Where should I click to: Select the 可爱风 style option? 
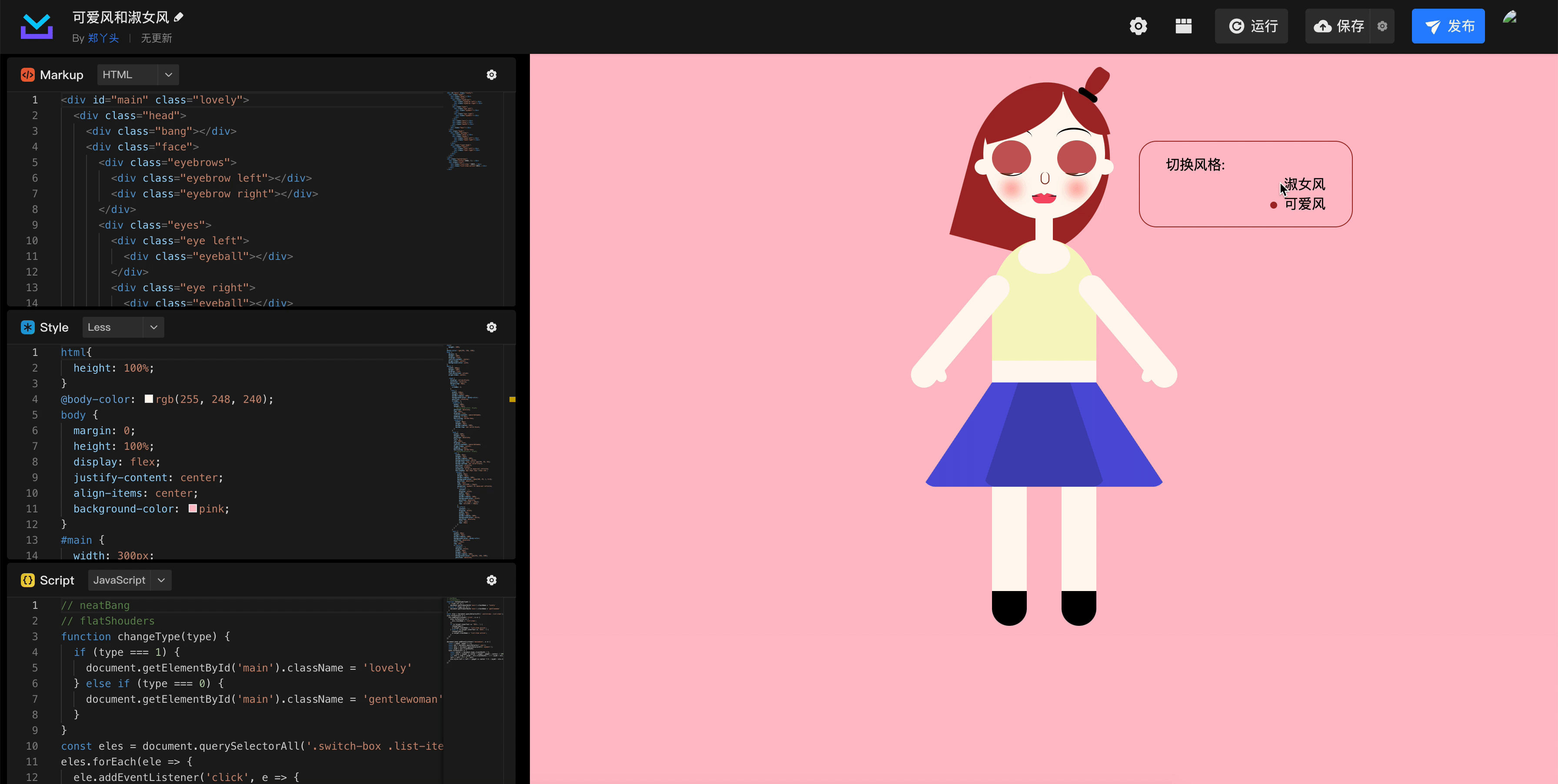(1304, 204)
